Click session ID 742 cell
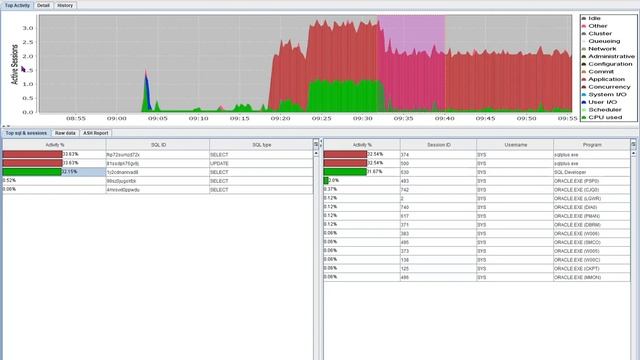 [x=438, y=190]
